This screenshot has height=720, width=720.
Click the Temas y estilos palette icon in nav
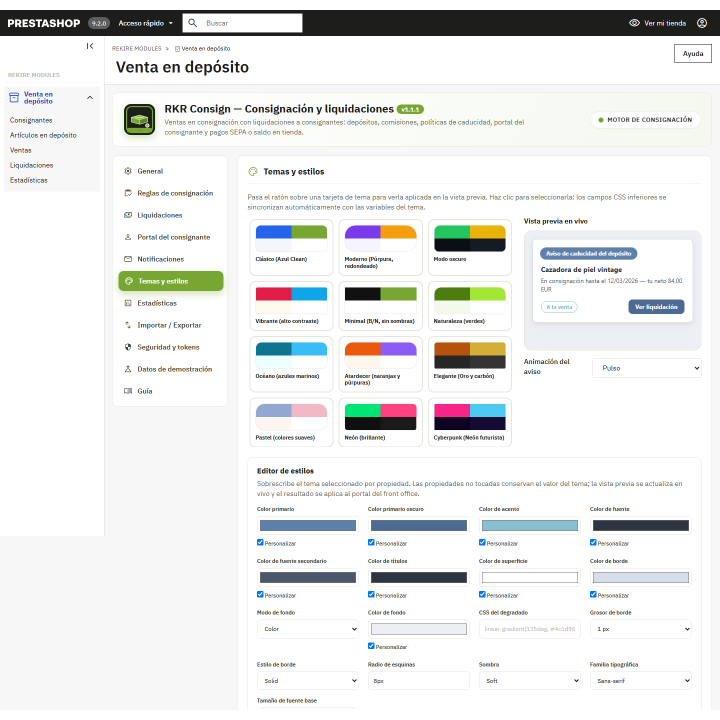(129, 281)
